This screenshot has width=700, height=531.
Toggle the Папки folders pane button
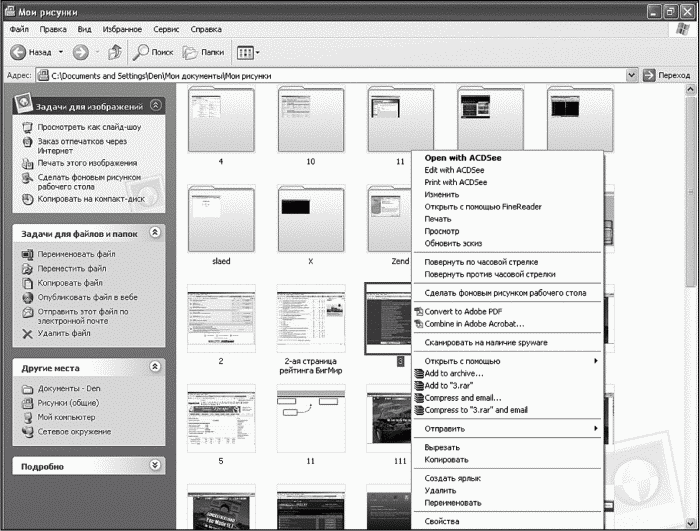(x=203, y=52)
